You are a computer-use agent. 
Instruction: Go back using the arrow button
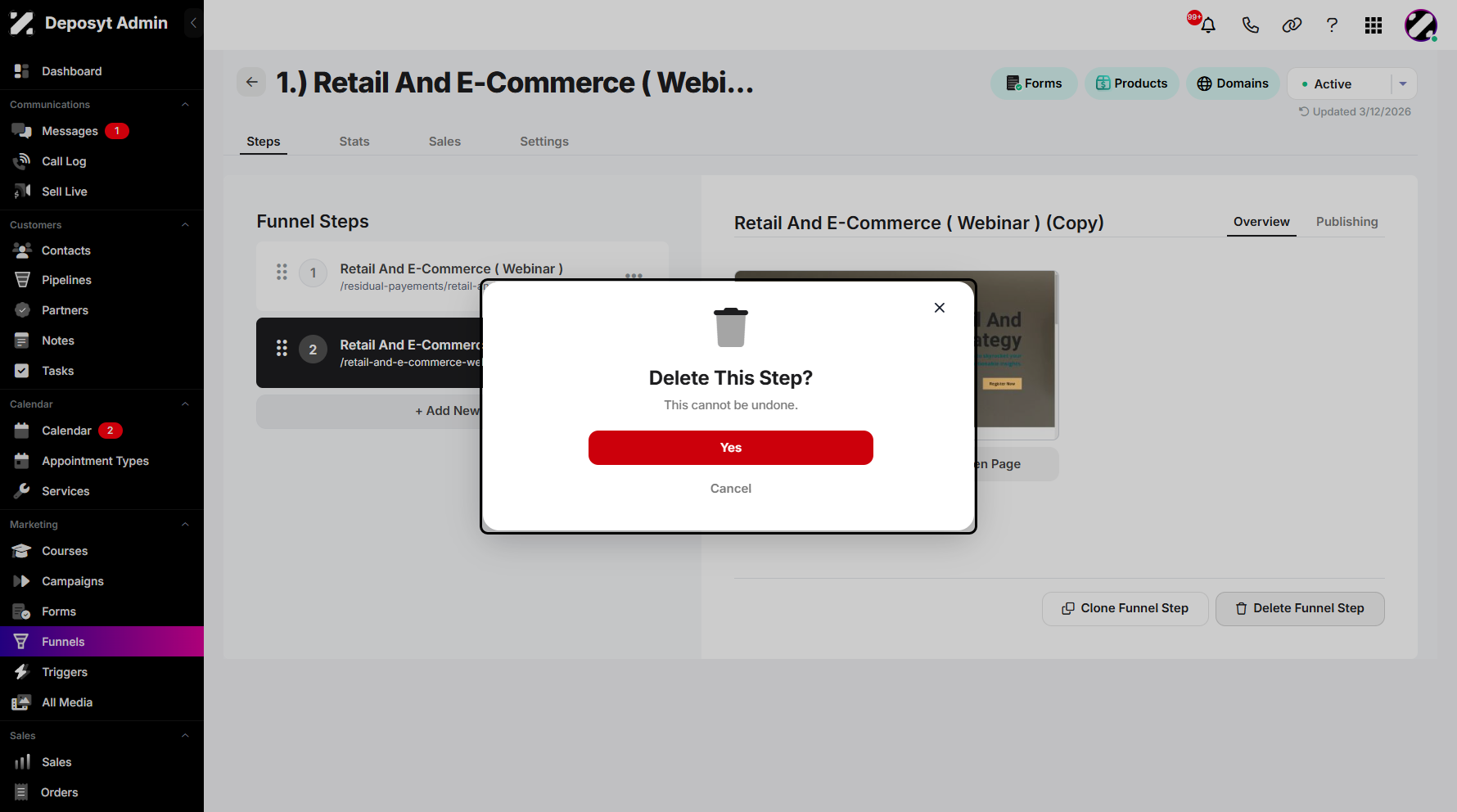click(x=252, y=82)
